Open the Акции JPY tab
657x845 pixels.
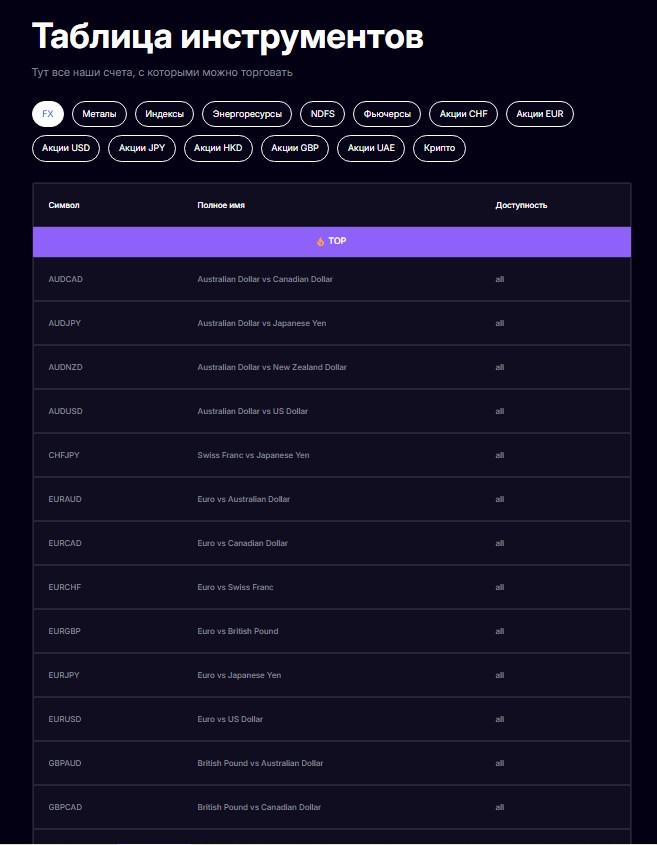tap(142, 148)
